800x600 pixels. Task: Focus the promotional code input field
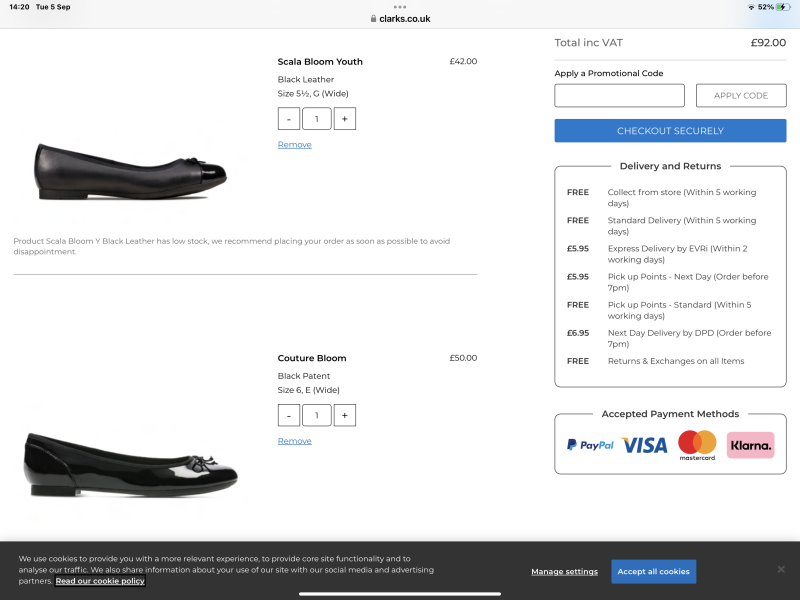point(619,95)
